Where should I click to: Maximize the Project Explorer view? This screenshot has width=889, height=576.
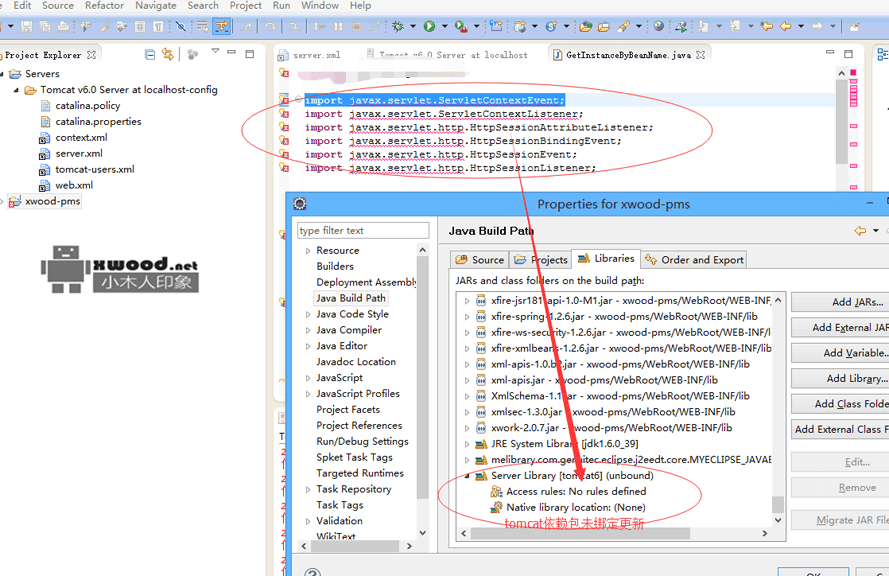[x=249, y=54]
